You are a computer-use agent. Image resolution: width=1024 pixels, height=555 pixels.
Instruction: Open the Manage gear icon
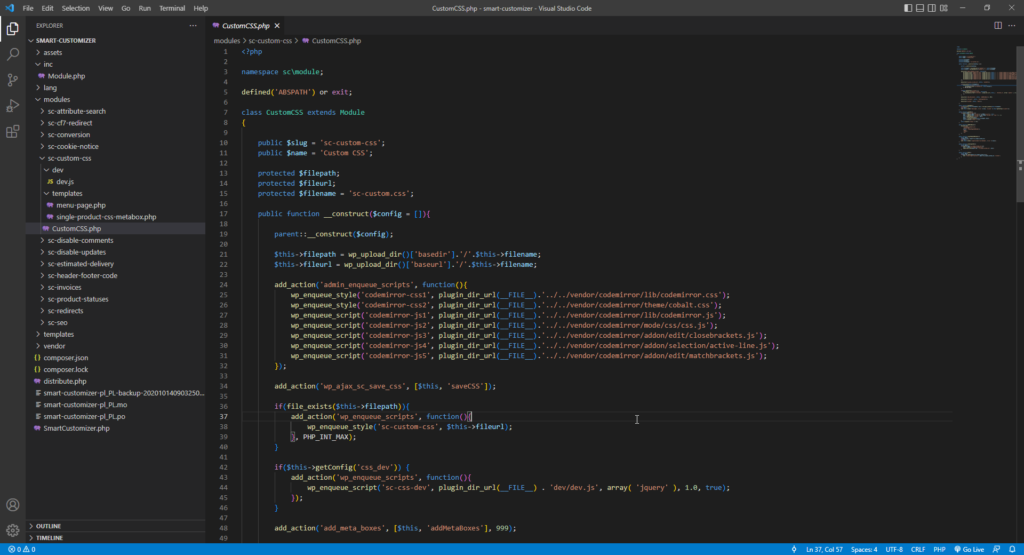[12, 530]
